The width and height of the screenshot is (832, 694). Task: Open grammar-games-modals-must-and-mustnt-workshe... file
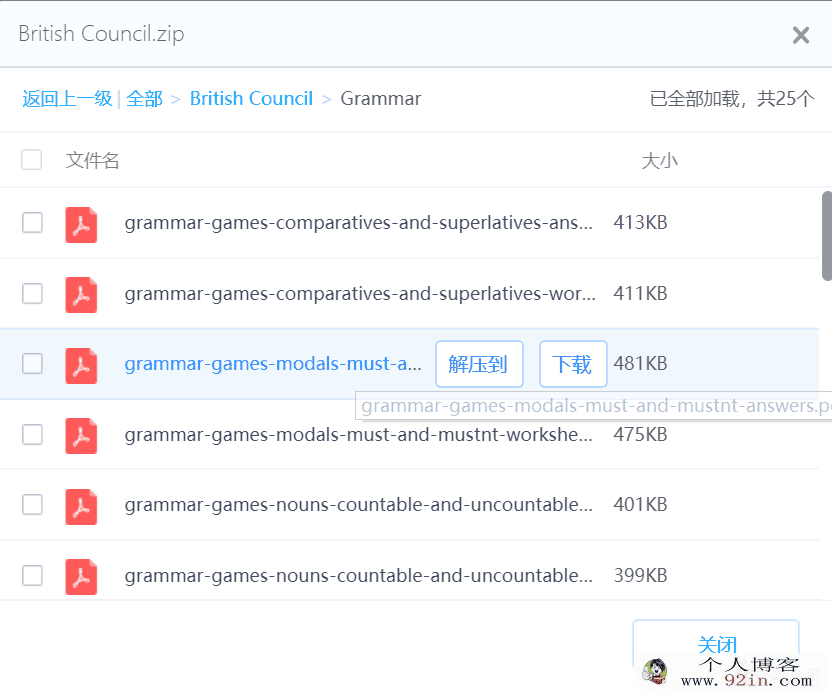coord(359,435)
